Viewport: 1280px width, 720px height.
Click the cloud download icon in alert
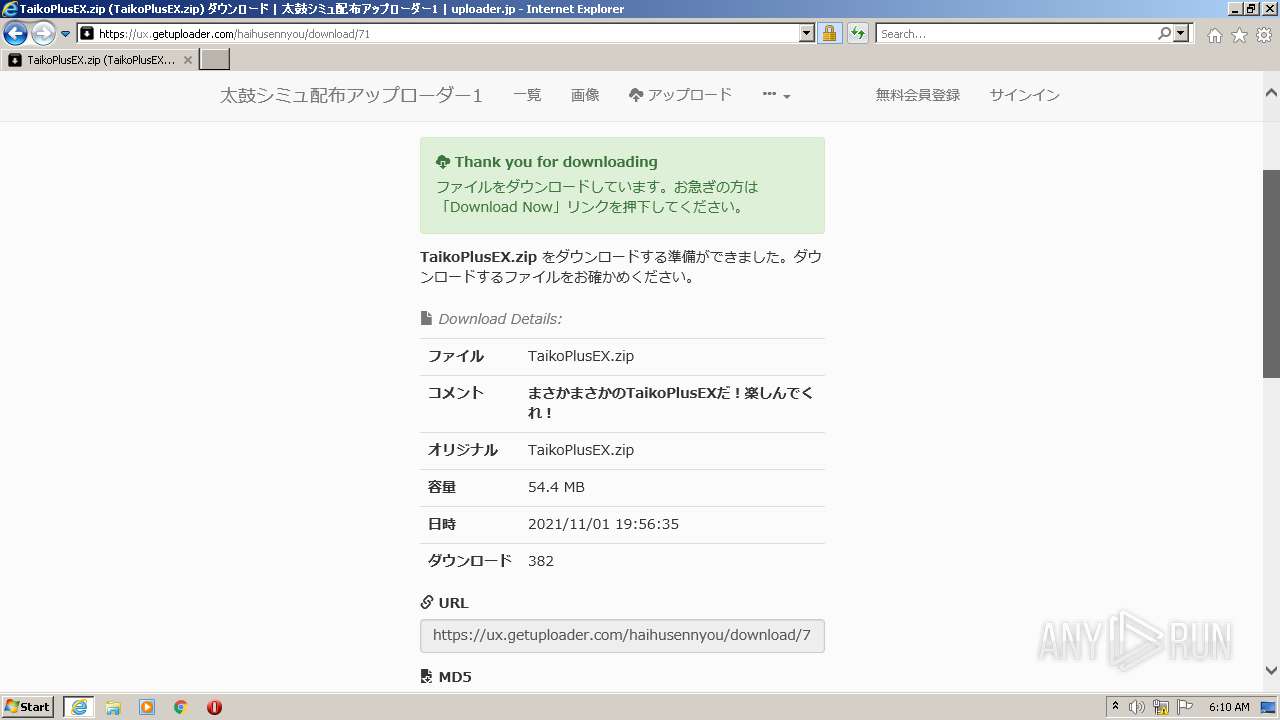click(443, 162)
